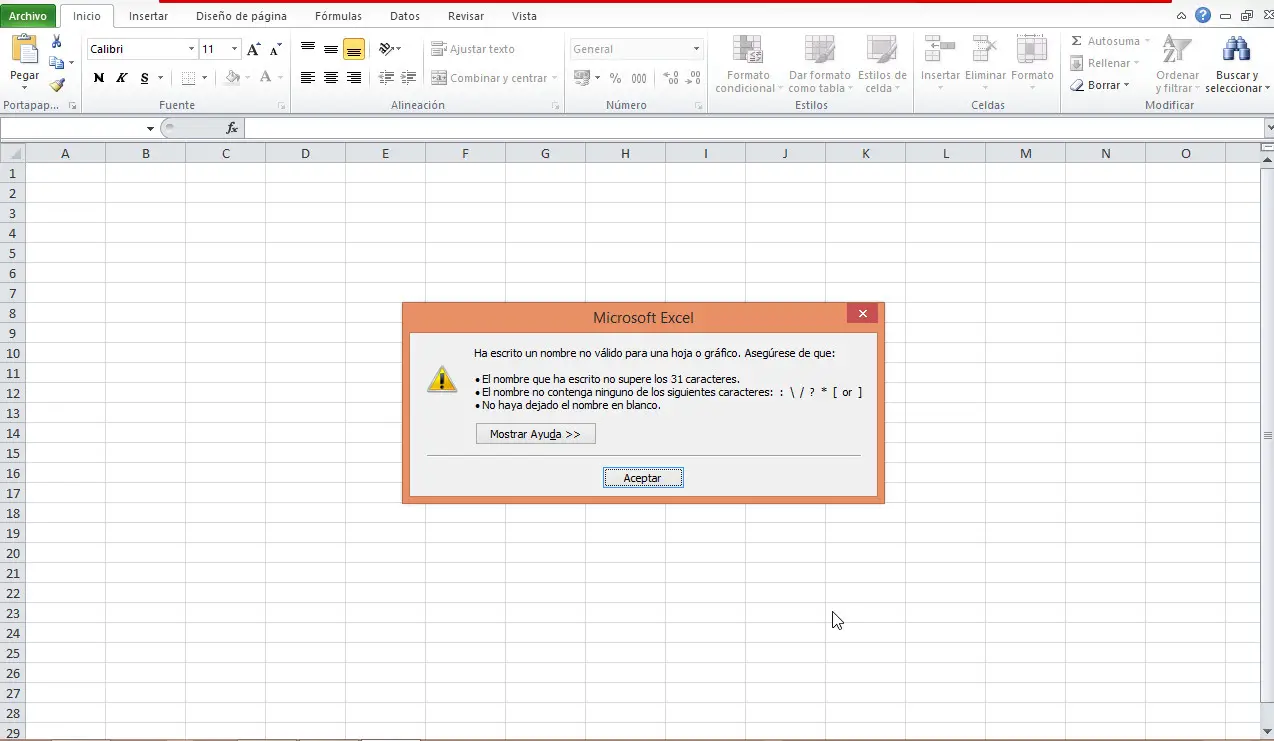This screenshot has width=1274, height=741.
Task: Click the Rellenar fill icon
Action: point(1076,63)
